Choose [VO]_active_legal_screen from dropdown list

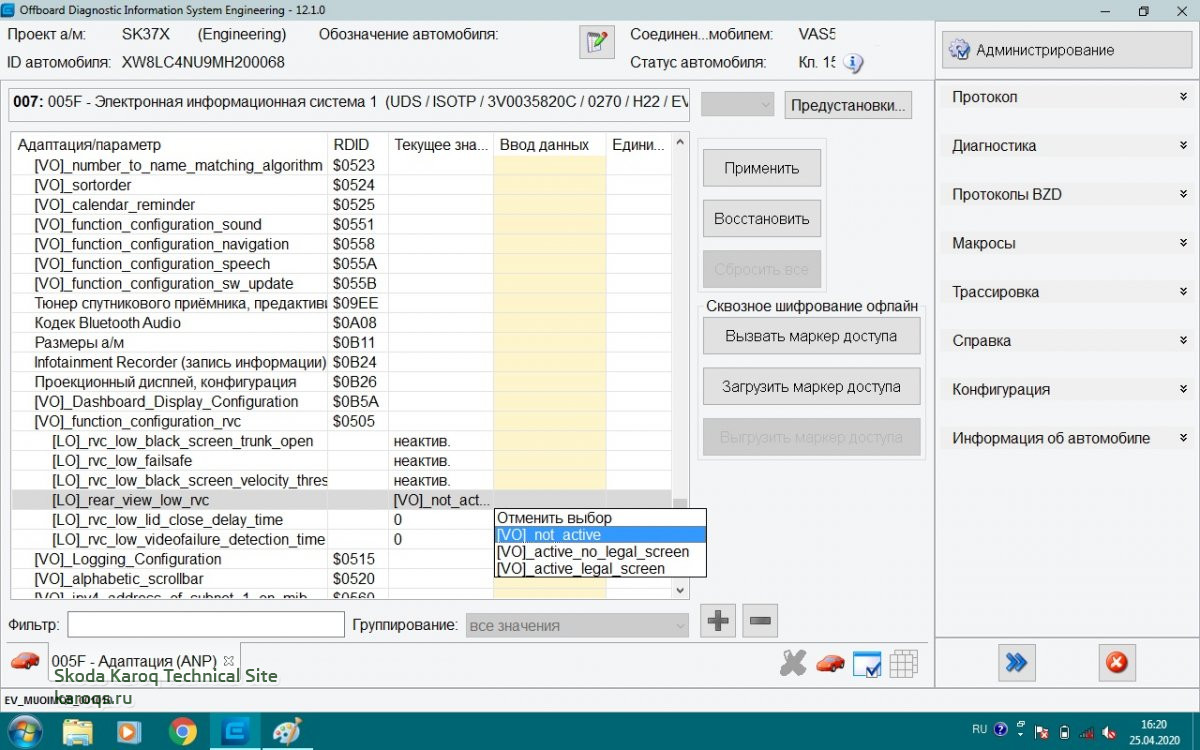[x=580, y=568]
